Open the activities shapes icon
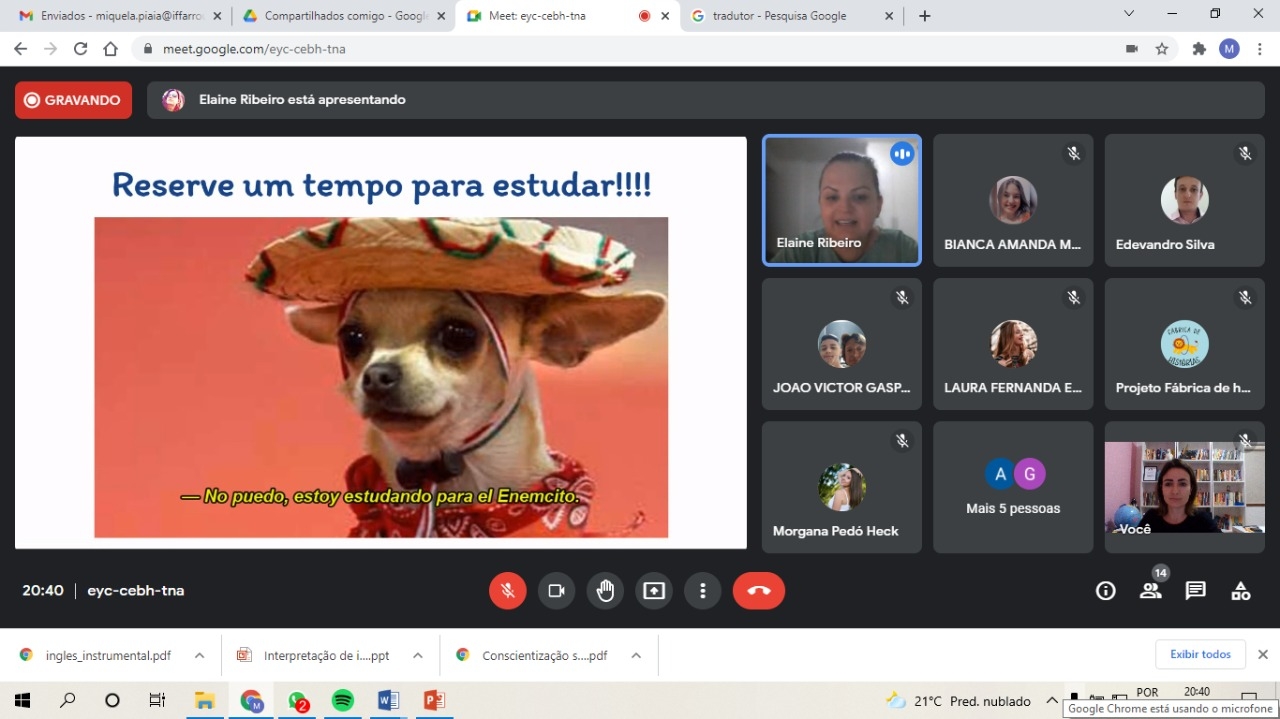The image size is (1280, 719). pos(1240,591)
